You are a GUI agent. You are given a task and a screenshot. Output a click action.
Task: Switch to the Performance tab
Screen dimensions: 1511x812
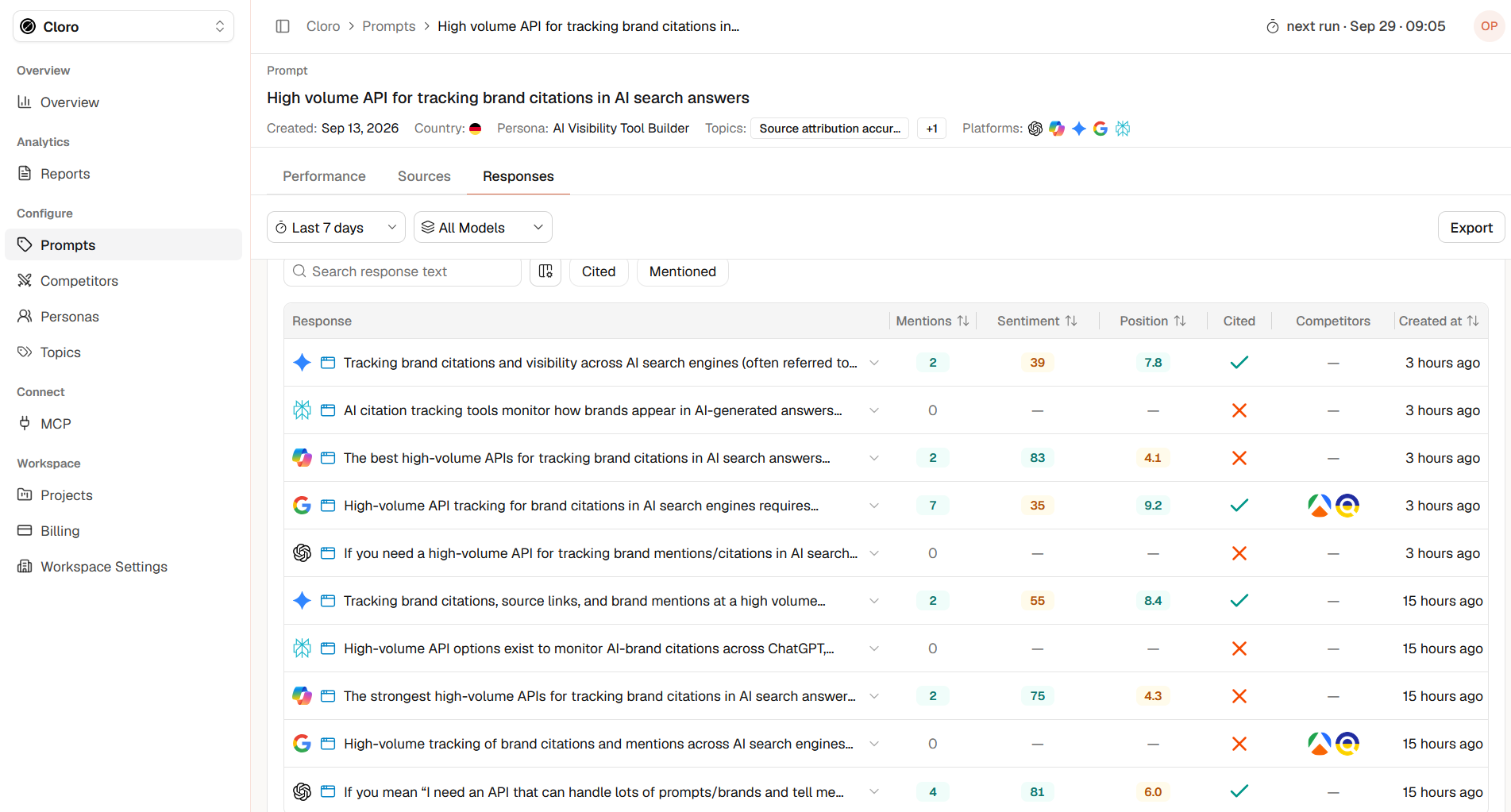coord(324,176)
